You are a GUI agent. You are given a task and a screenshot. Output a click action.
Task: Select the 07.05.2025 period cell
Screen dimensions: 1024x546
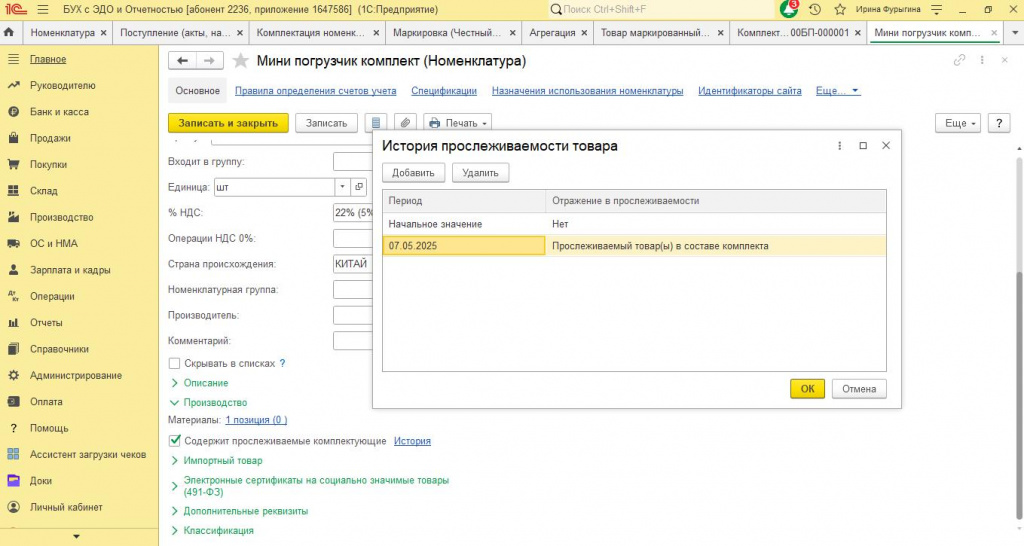(x=464, y=246)
